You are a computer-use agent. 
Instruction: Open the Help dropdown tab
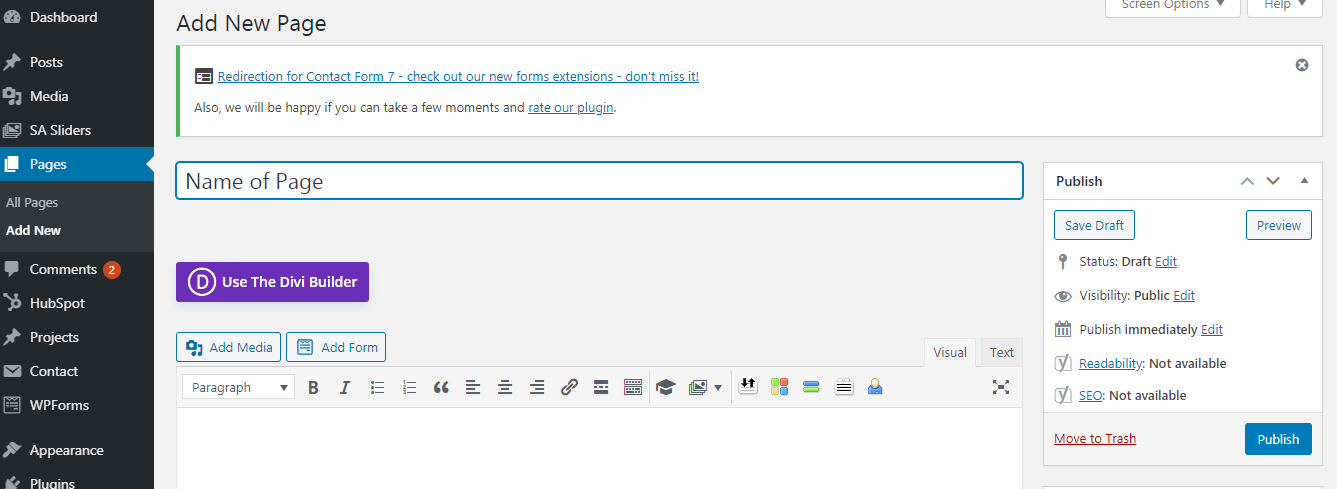click(1285, 5)
